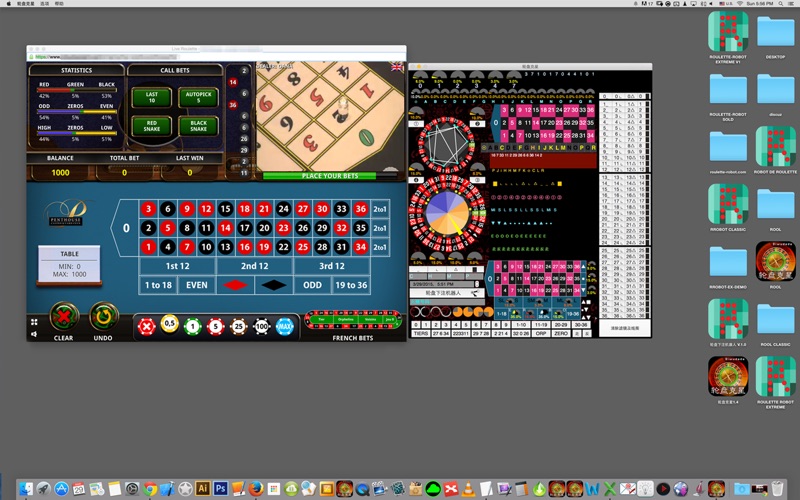The width and height of the screenshot is (800, 500).
Task: Bet on the 2nd 12 dozen
Action: point(255,266)
